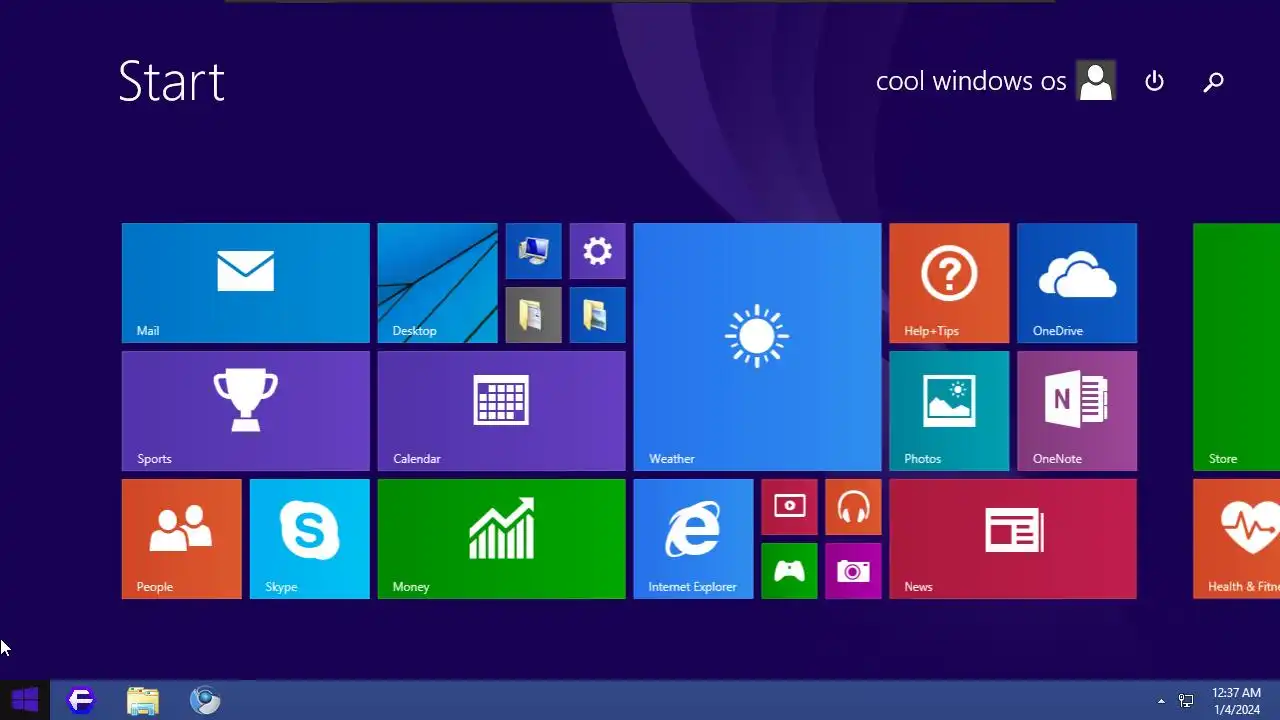The height and width of the screenshot is (720, 1280).
Task: Open the Pictures folder tile
Action: (x=597, y=315)
